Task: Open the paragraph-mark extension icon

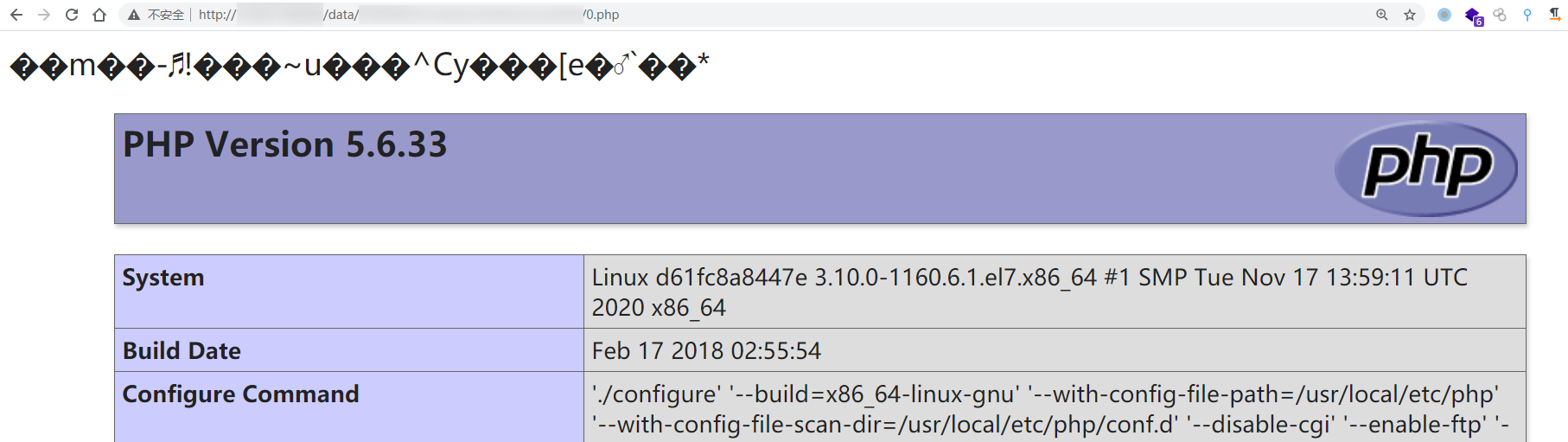Action: pos(1554,15)
